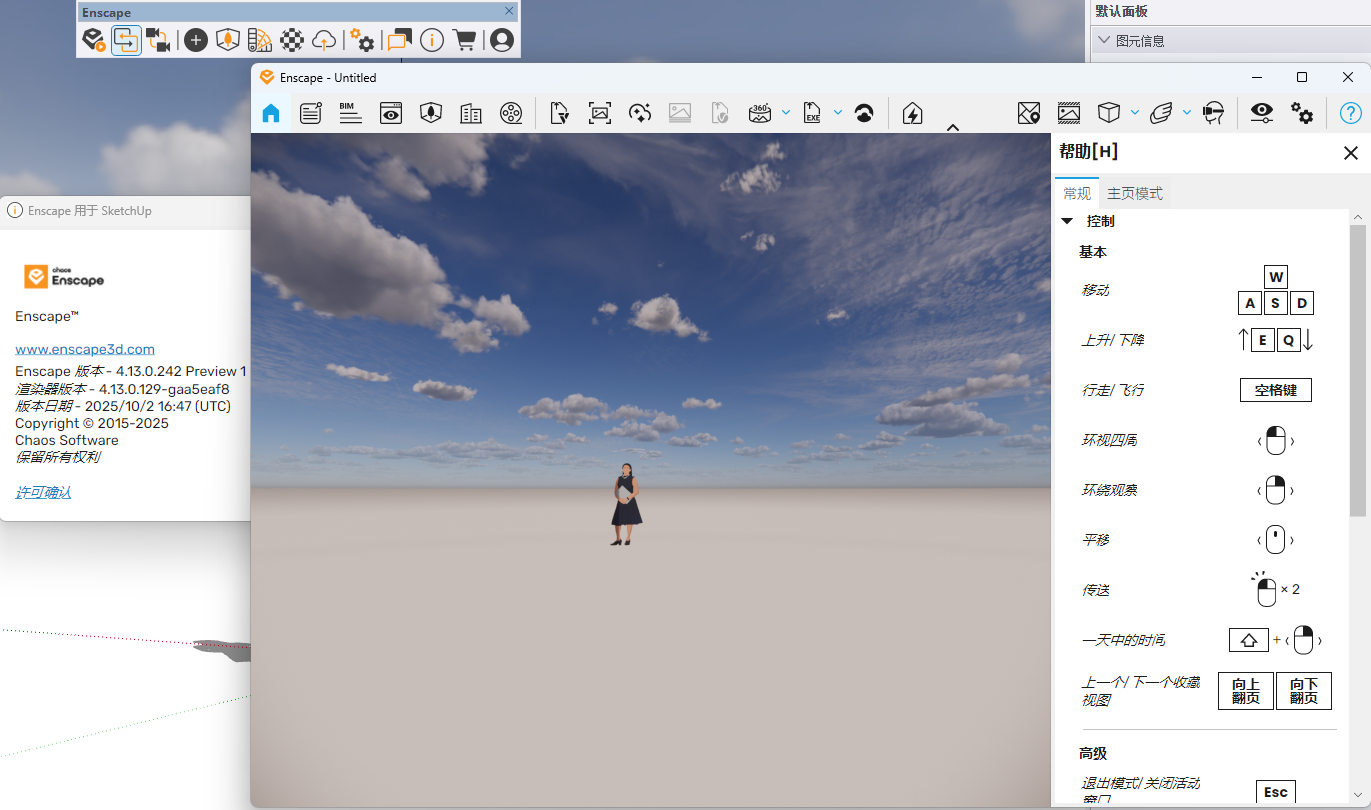Toggle Live Updates sync button

[x=126, y=40]
